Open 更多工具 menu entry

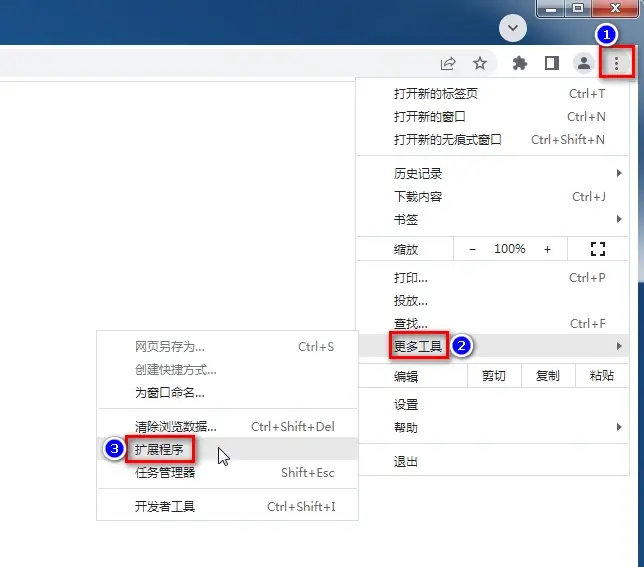418,347
